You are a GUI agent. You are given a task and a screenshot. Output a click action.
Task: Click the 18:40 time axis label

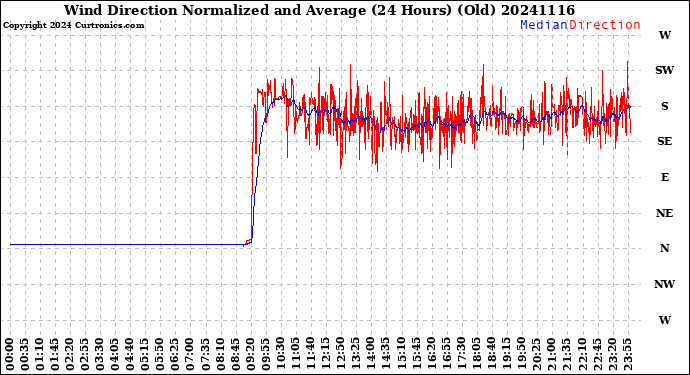(492, 354)
